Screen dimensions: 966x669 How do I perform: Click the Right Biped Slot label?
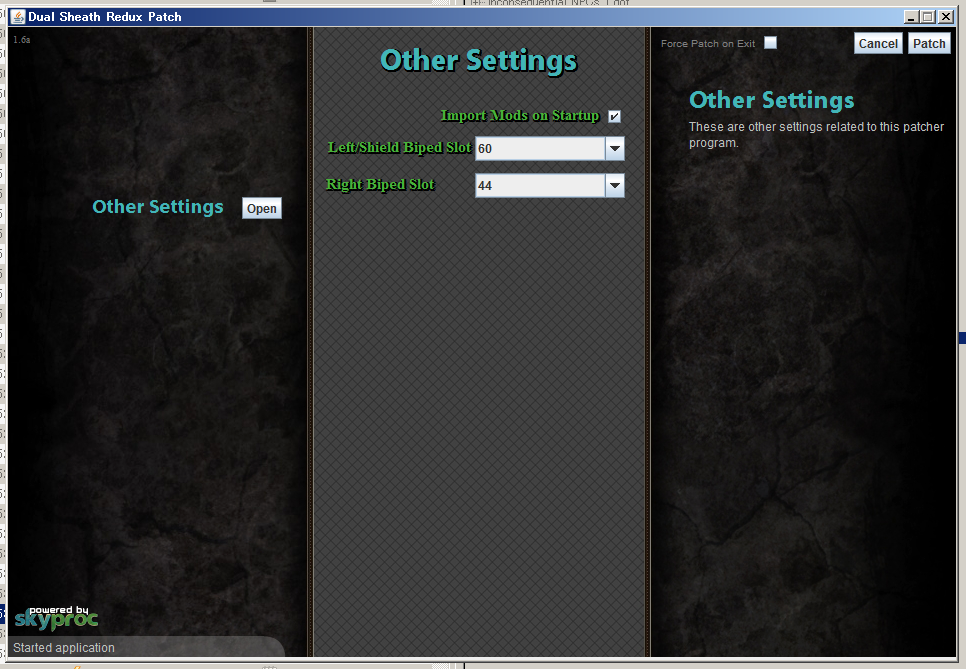380,184
